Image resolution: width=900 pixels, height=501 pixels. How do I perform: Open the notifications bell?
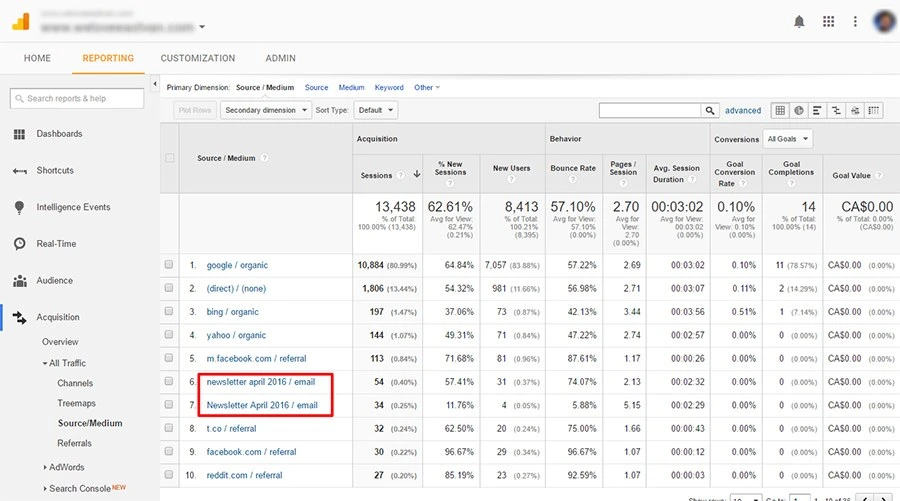click(798, 22)
